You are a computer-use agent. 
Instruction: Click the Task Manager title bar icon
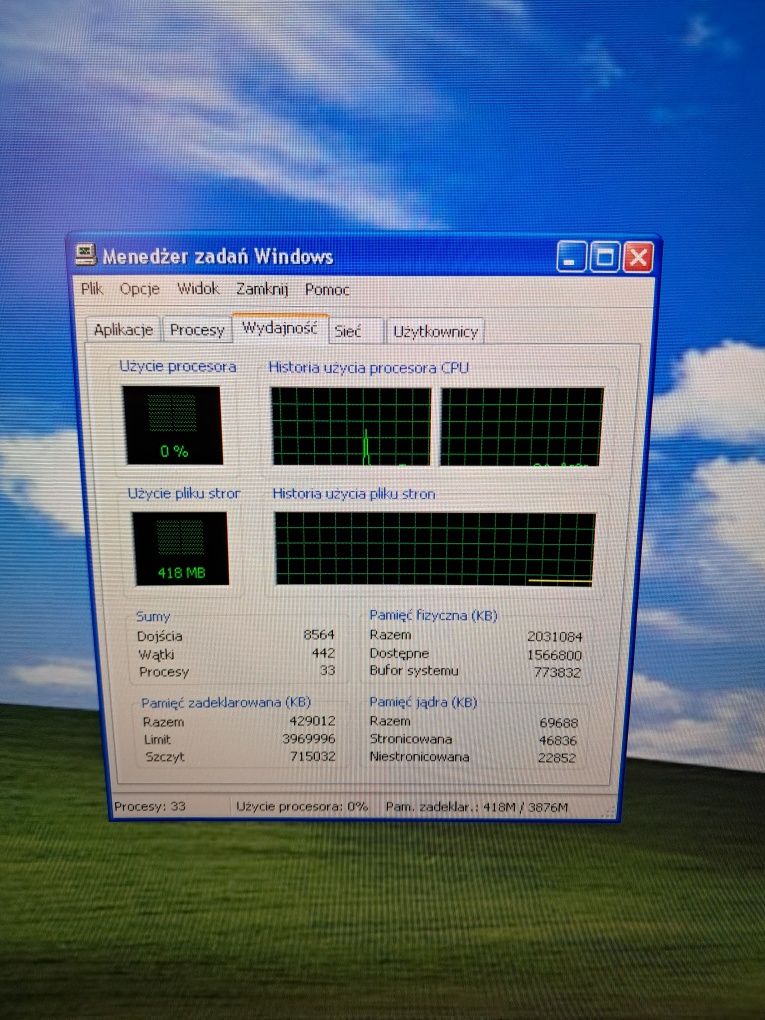(85, 254)
